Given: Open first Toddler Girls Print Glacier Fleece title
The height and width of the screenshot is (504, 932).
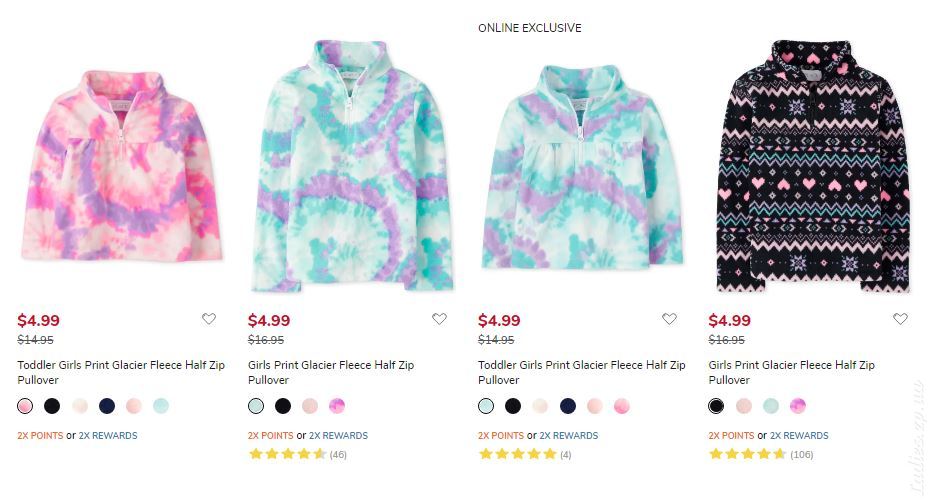Looking at the screenshot, I should coord(121,372).
